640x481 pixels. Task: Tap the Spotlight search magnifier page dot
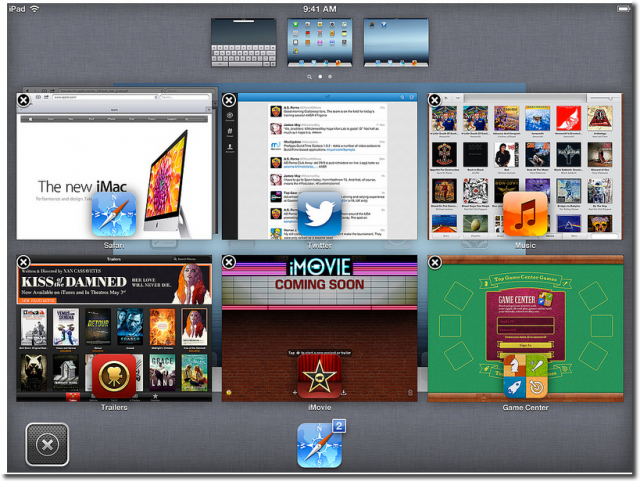[x=310, y=77]
